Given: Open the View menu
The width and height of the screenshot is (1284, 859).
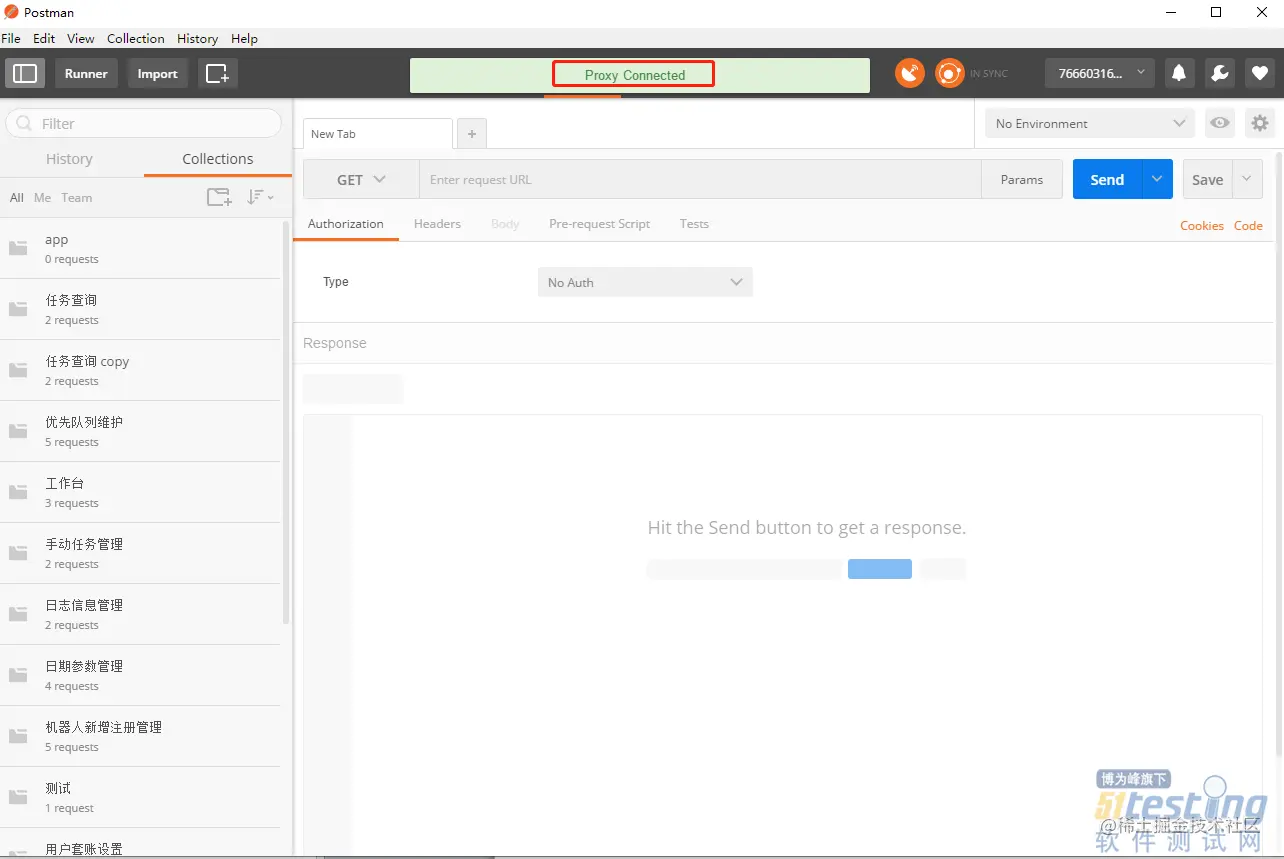Looking at the screenshot, I should [x=81, y=38].
